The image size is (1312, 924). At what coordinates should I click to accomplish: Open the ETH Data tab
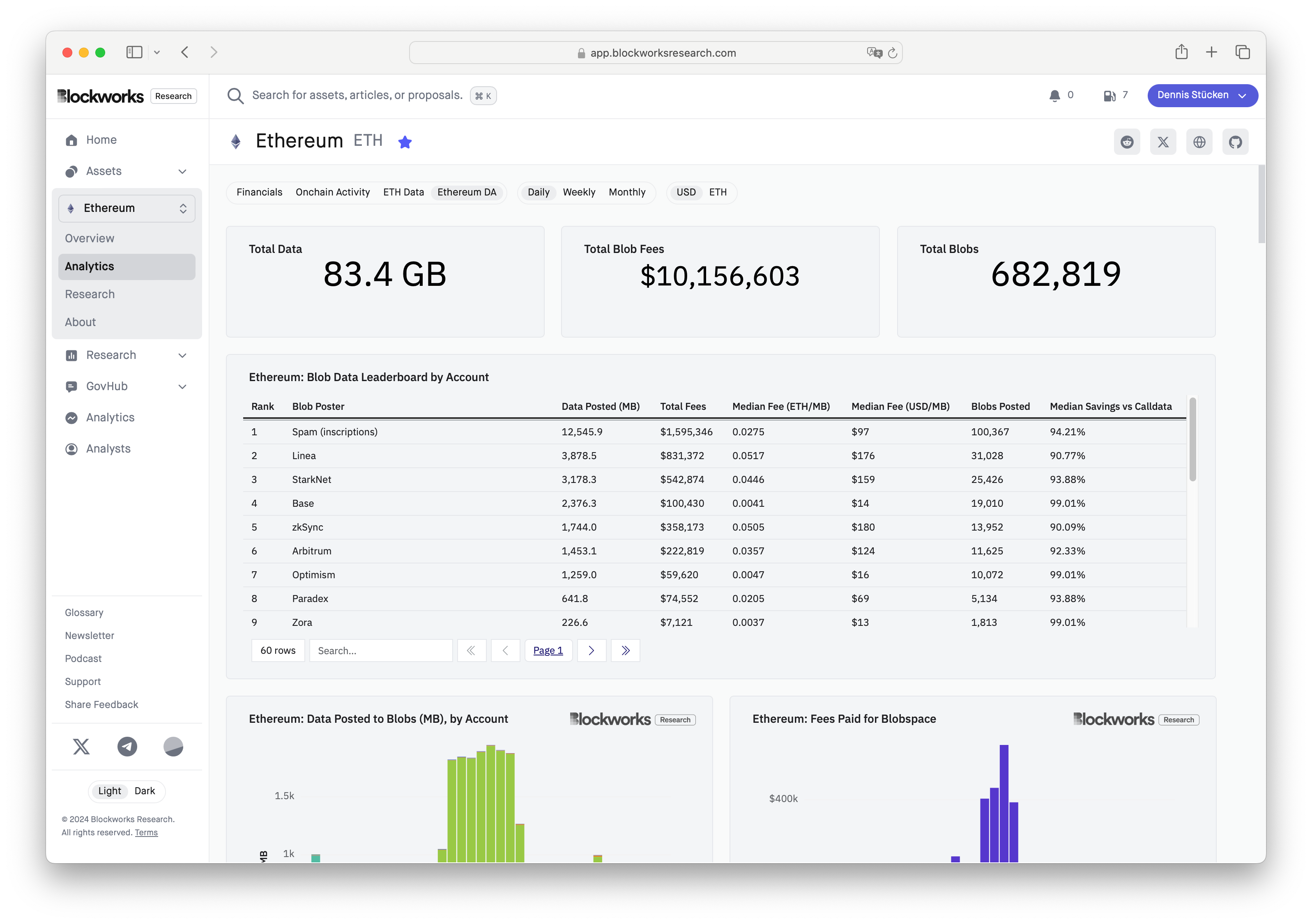[x=403, y=193]
